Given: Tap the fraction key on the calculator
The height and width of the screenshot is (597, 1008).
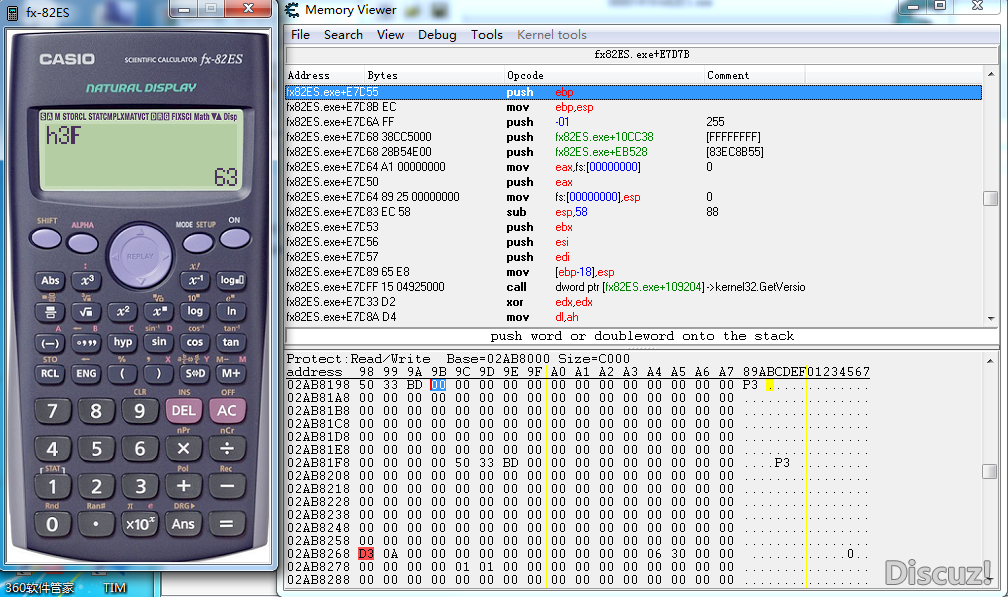Looking at the screenshot, I should [50, 312].
